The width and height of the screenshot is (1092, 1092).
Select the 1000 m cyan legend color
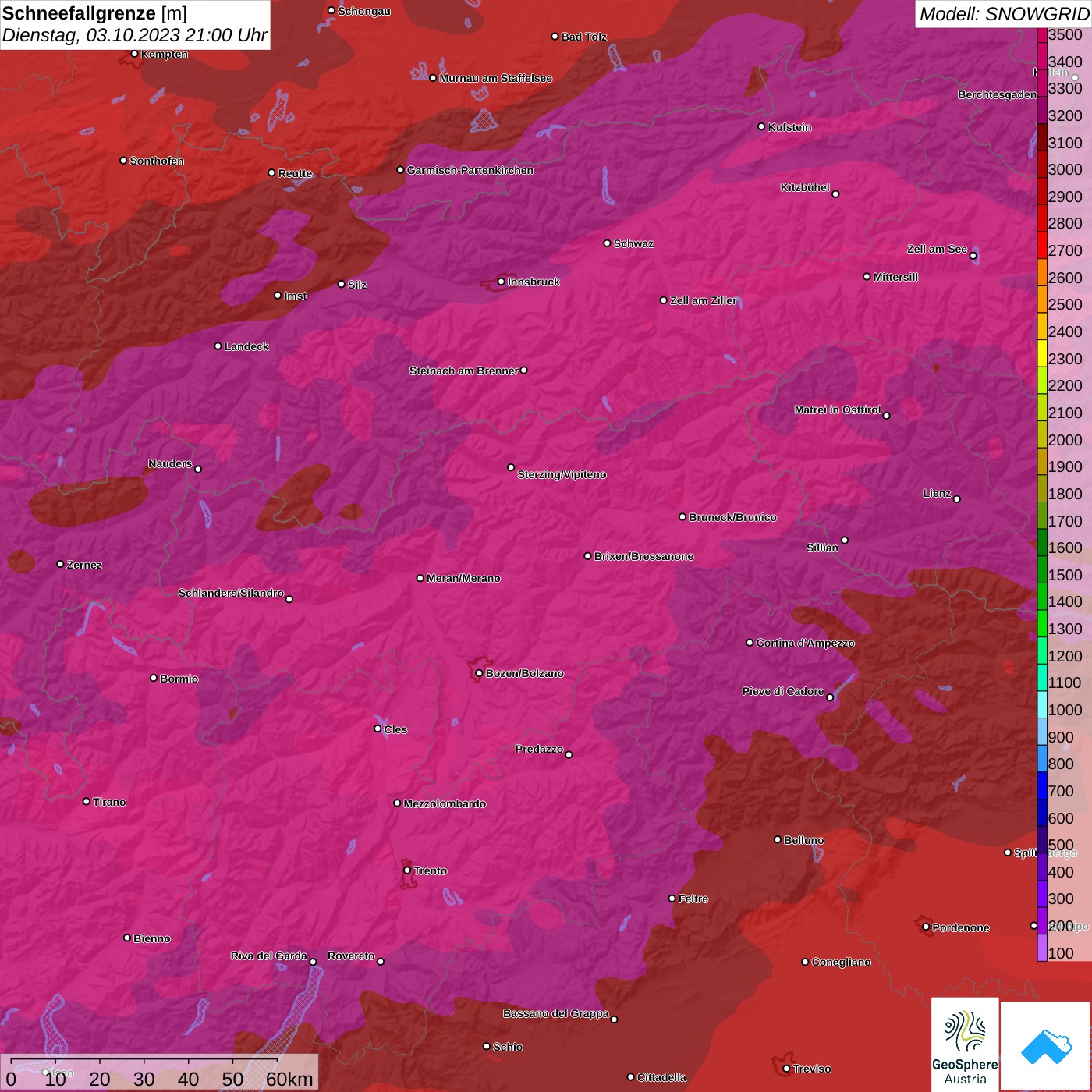[x=1041, y=704]
